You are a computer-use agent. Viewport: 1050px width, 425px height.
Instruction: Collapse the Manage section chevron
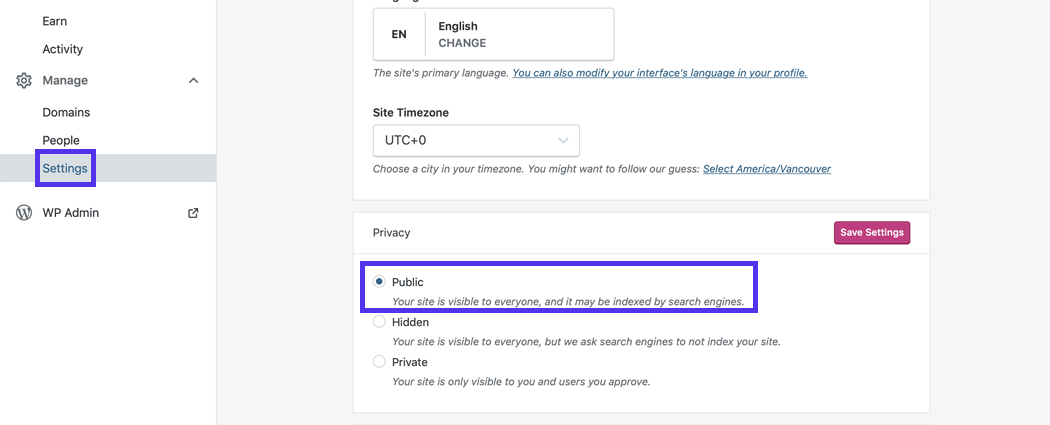click(x=194, y=80)
